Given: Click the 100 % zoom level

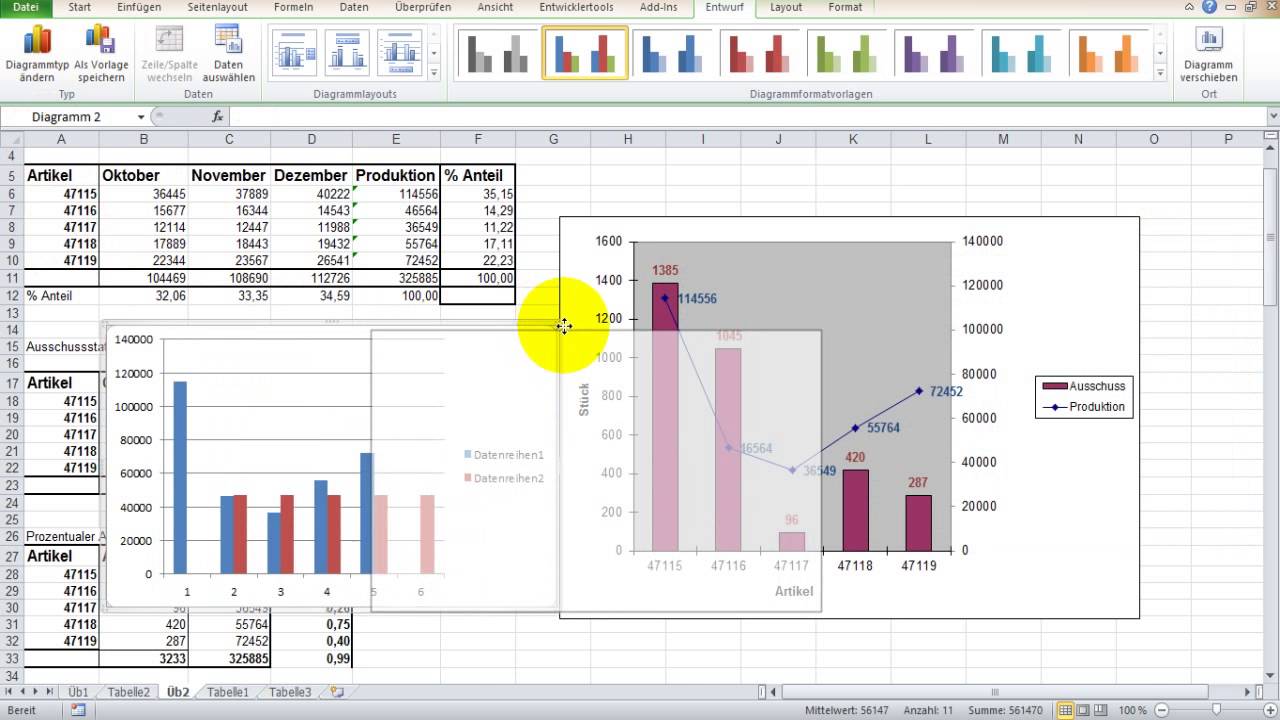Looking at the screenshot, I should pyautogui.click(x=1133, y=710).
